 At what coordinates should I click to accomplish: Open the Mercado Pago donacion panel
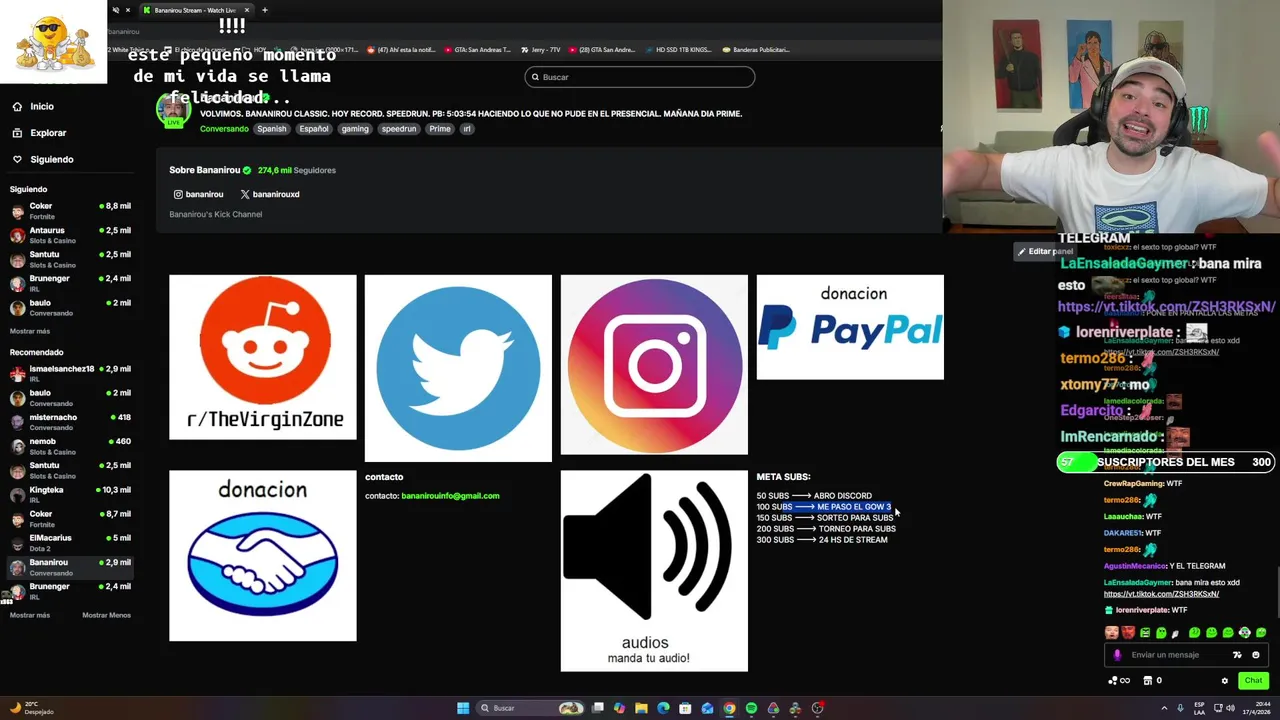pyautogui.click(x=263, y=556)
